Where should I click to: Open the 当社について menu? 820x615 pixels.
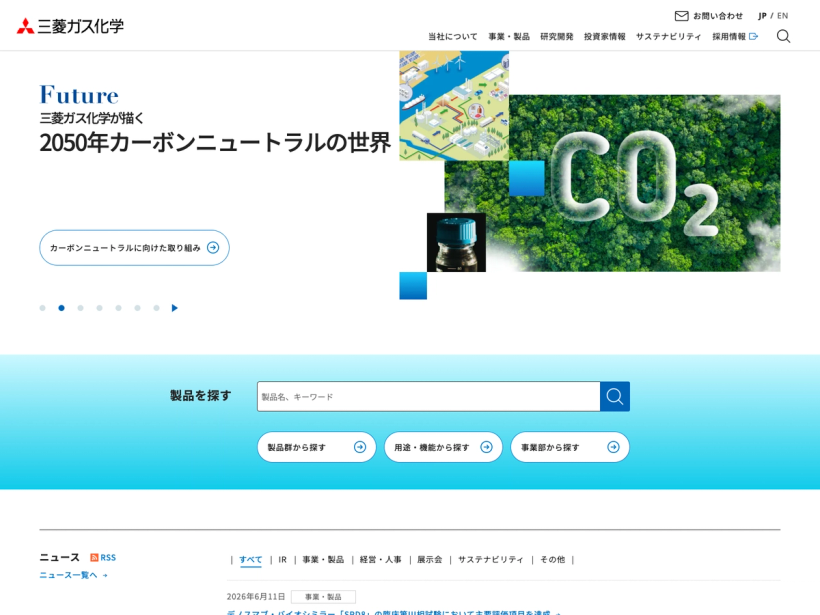(453, 37)
